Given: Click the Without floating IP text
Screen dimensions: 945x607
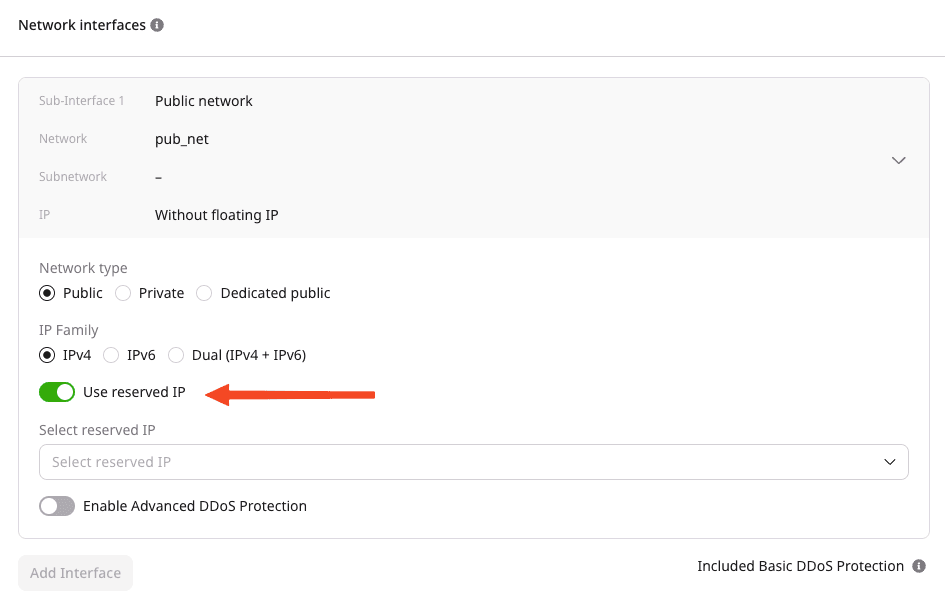Looking at the screenshot, I should 216,215.
